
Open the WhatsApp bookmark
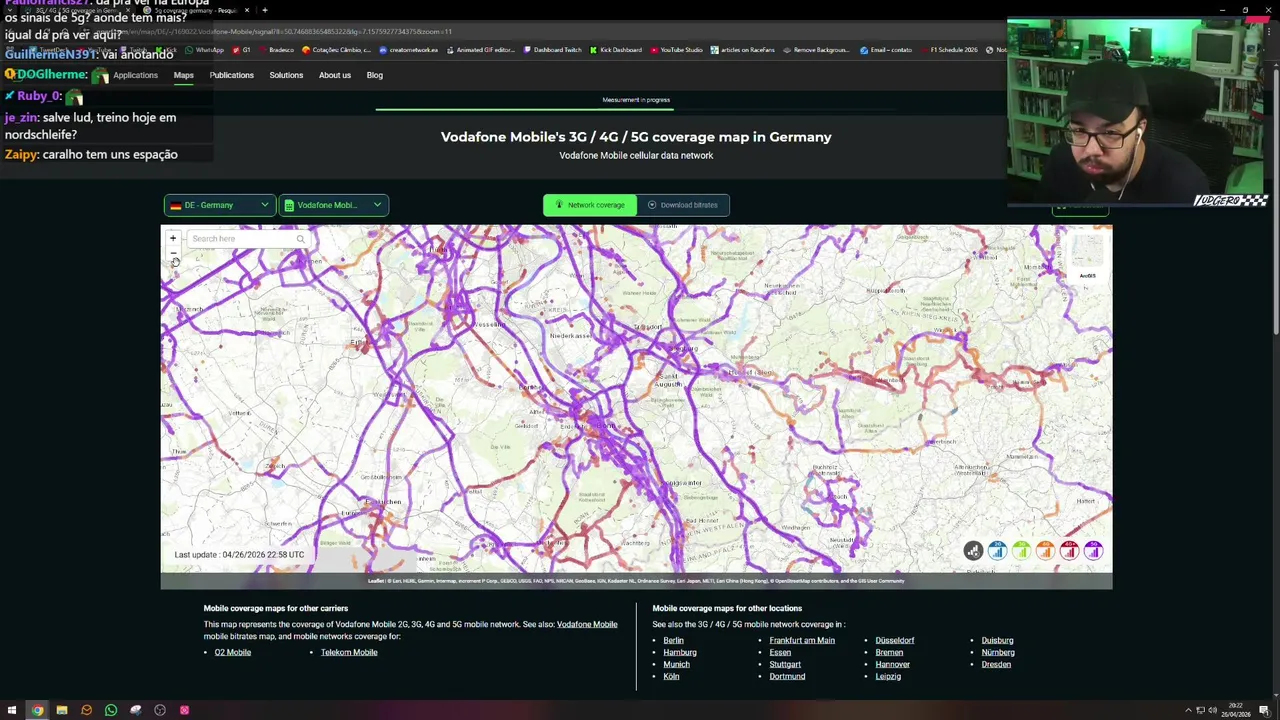[x=205, y=50]
